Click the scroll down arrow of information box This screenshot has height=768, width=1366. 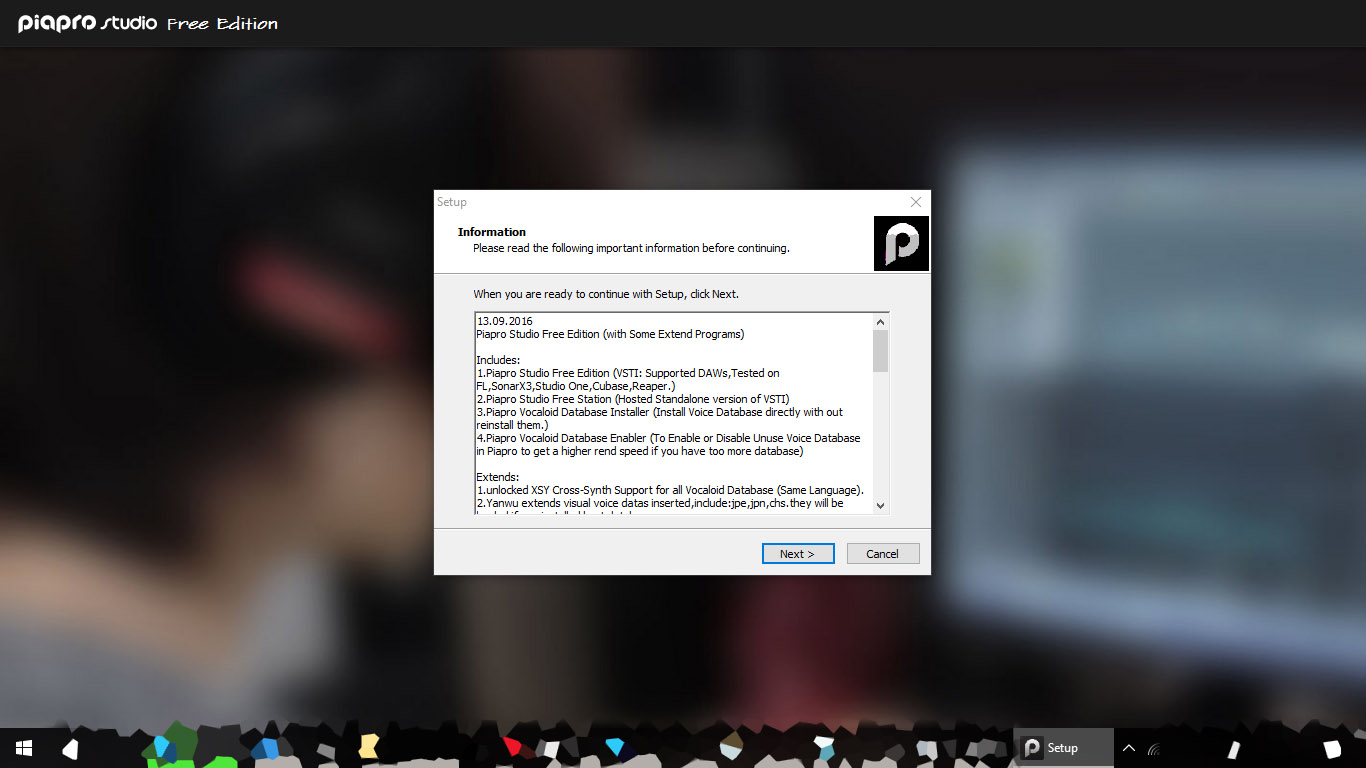(880, 506)
